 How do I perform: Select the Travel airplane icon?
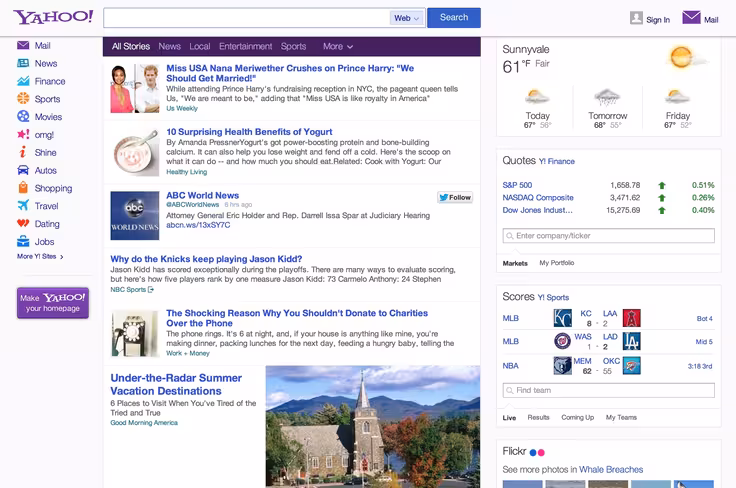pos(23,206)
